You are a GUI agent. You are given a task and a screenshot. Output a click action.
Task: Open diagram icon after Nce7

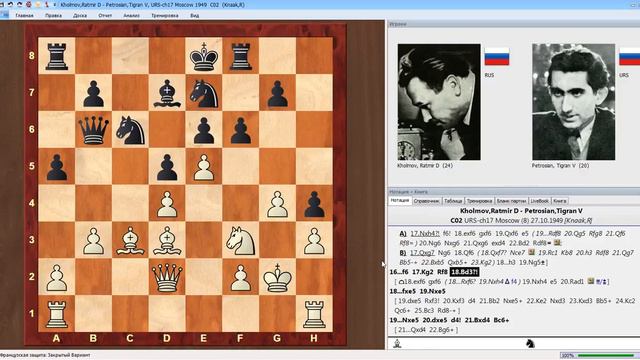click(531, 252)
